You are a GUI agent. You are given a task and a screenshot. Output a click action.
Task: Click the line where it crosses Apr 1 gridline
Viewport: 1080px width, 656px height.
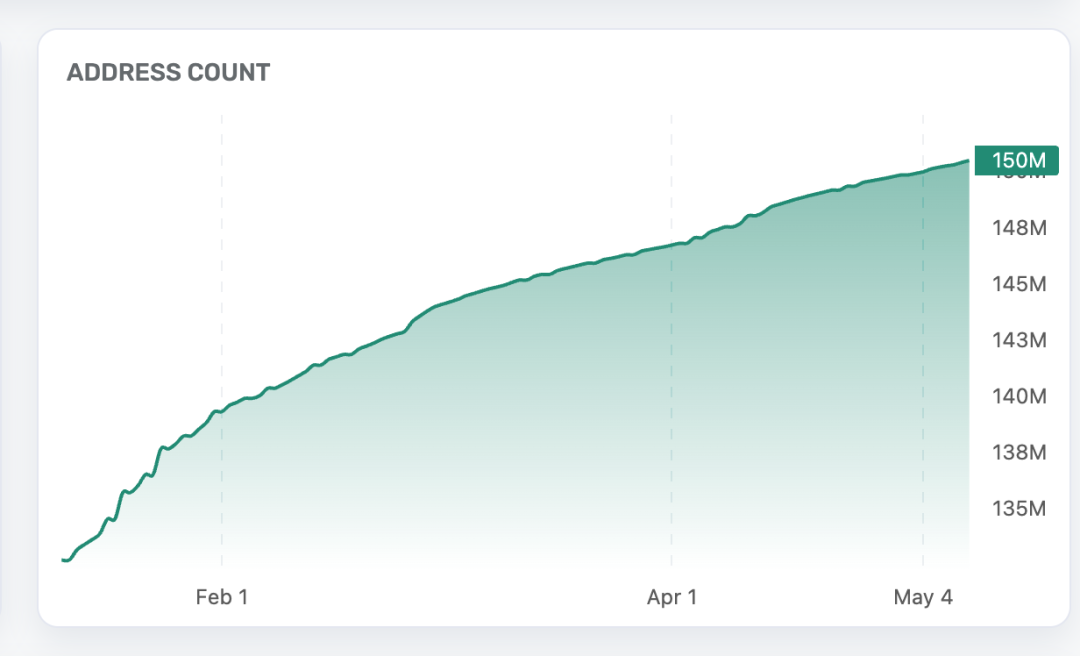672,245
